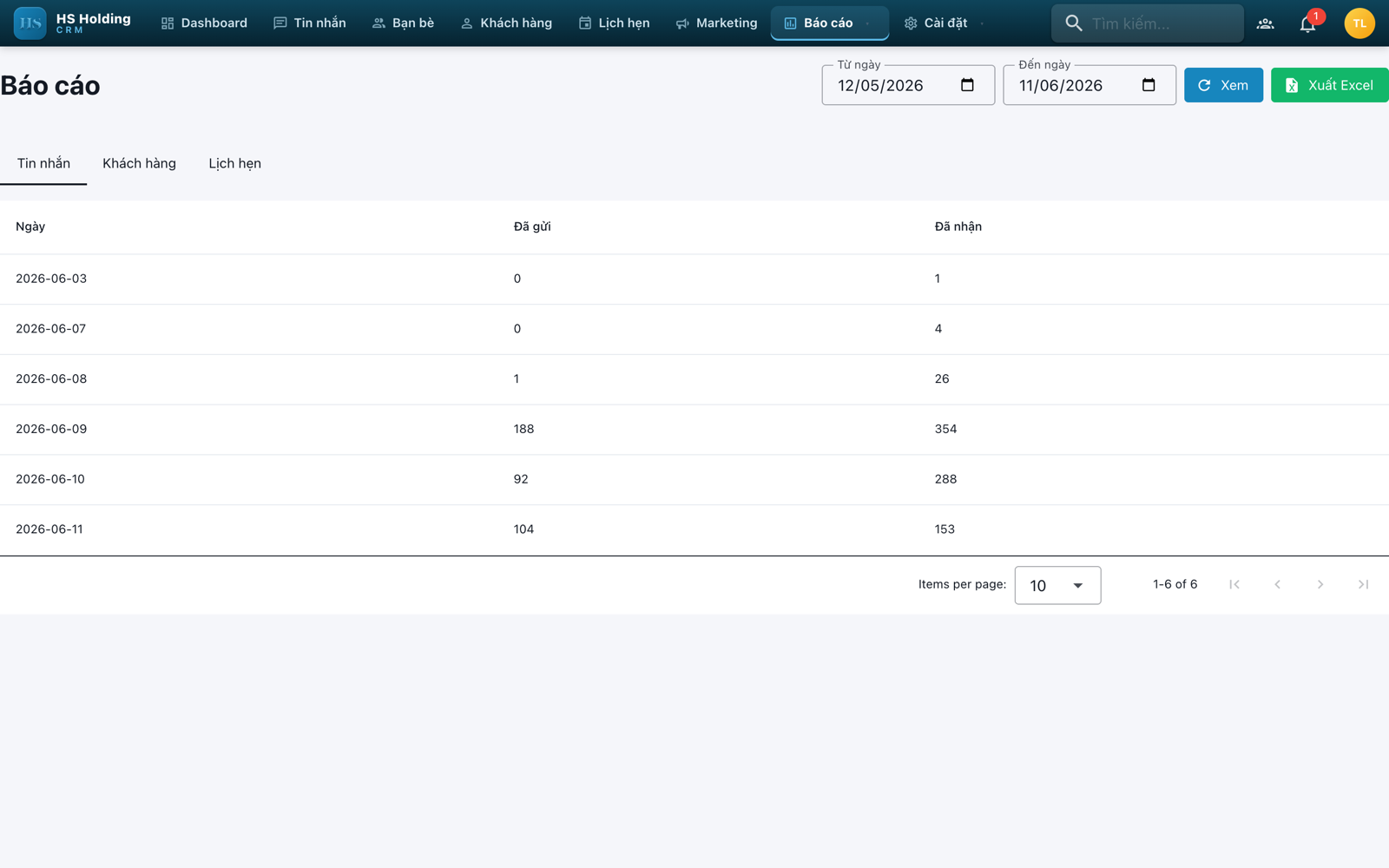Open the TL user avatar menu
This screenshot has height=868, width=1389.
coord(1359,23)
